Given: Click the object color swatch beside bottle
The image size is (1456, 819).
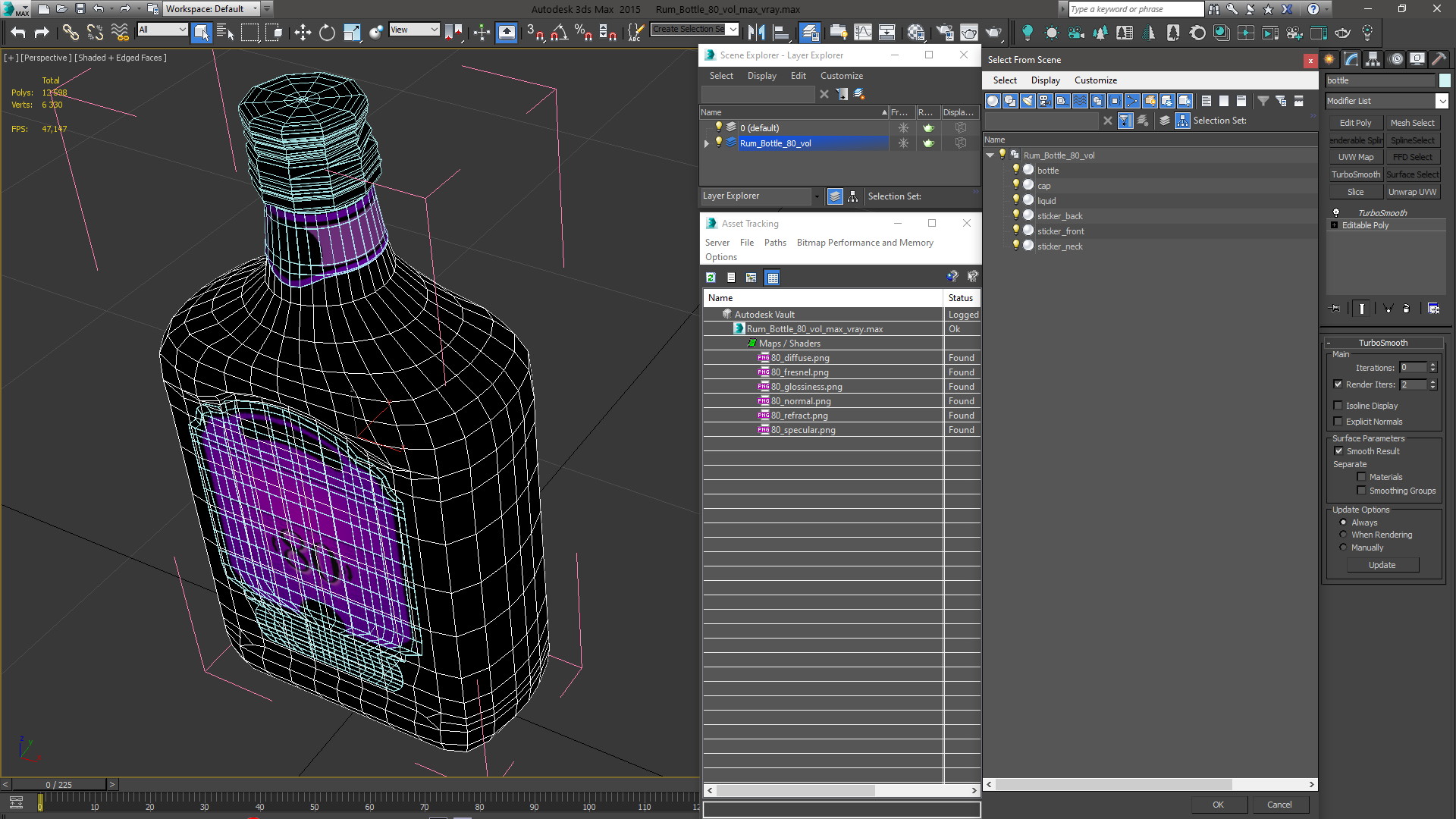Looking at the screenshot, I should point(1445,80).
